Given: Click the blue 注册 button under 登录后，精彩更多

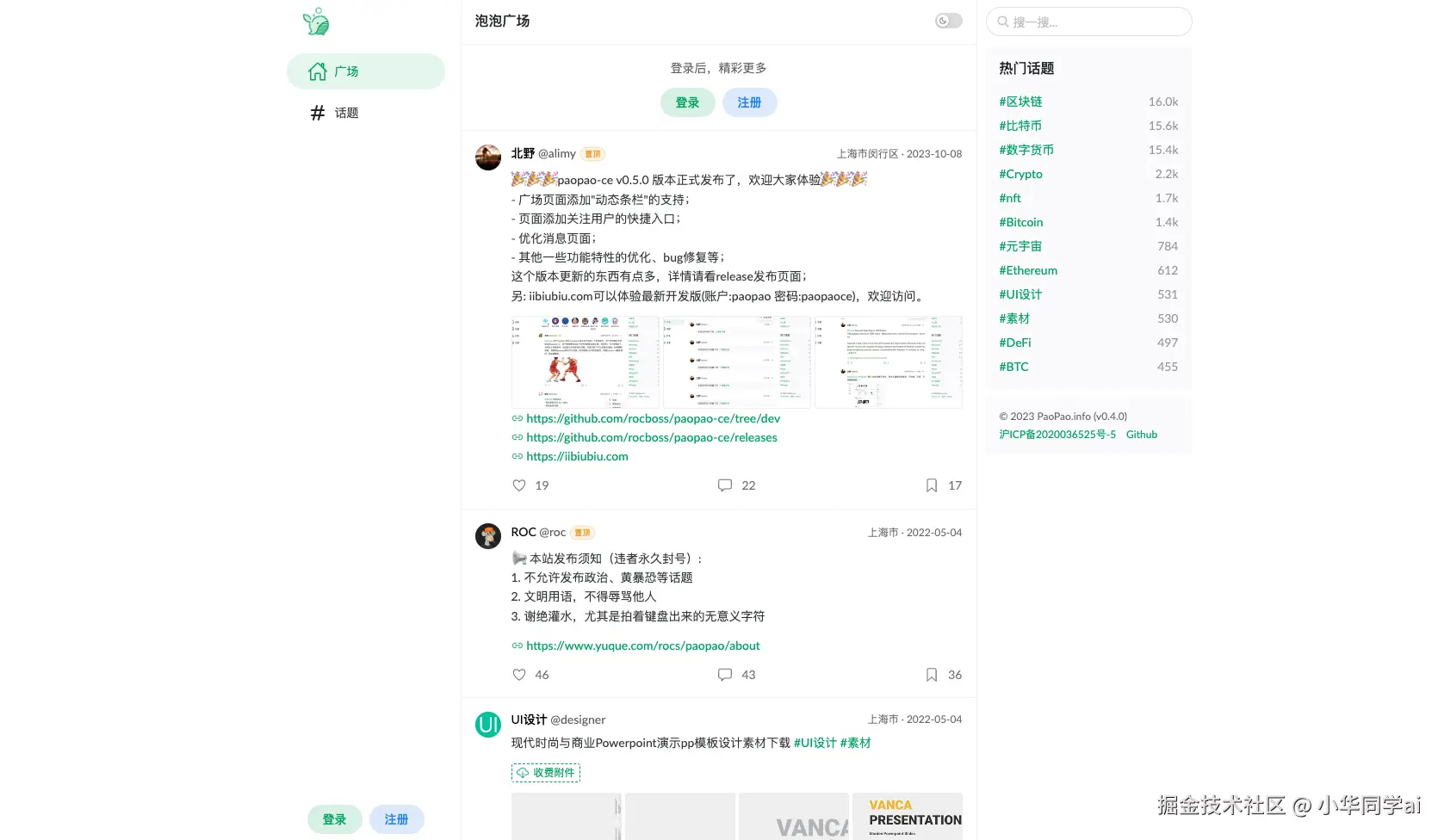Looking at the screenshot, I should click(750, 102).
